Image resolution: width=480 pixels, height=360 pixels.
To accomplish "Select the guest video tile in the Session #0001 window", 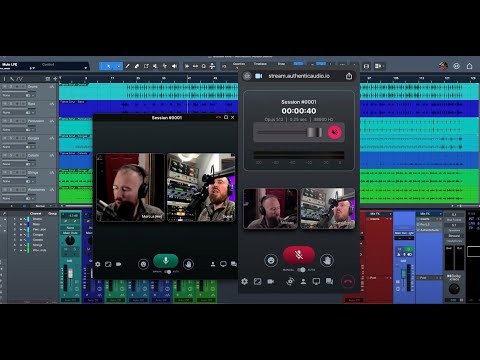I will [201, 187].
